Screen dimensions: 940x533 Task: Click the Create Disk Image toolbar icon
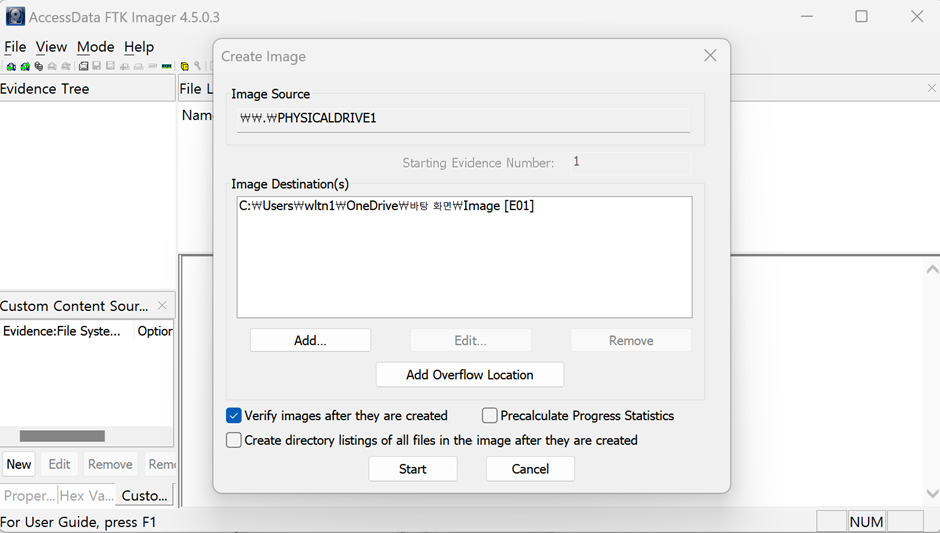[x=83, y=66]
